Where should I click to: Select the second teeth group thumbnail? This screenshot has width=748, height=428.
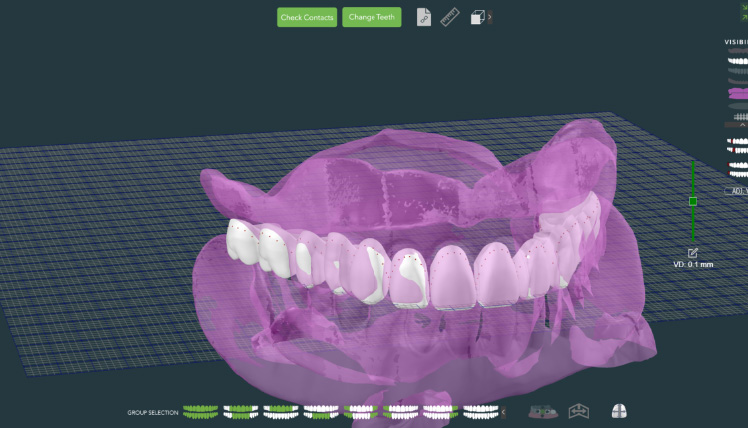241,411
